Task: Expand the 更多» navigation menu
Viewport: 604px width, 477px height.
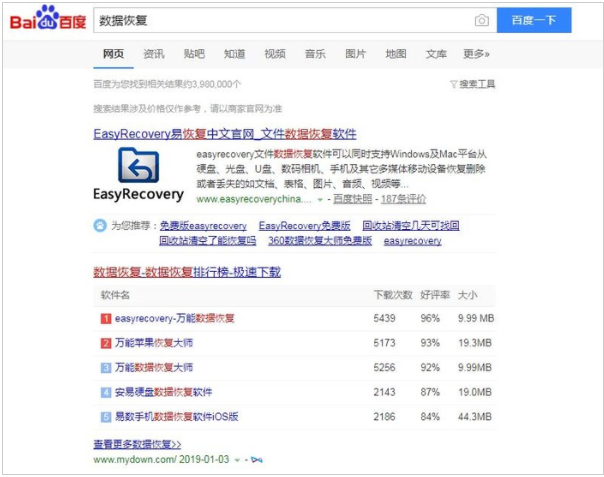Action: tap(476, 54)
